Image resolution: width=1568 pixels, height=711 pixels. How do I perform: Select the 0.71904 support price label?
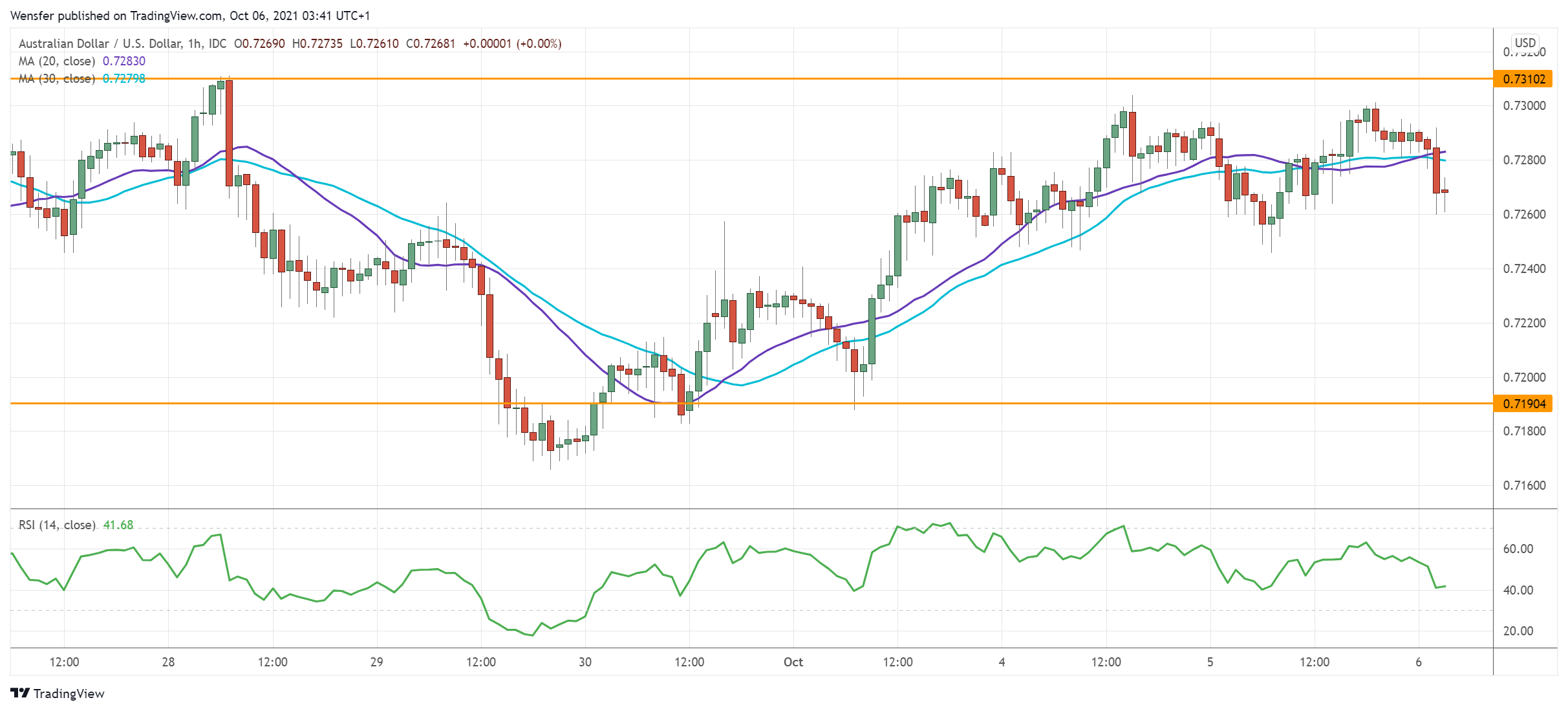[x=1524, y=404]
